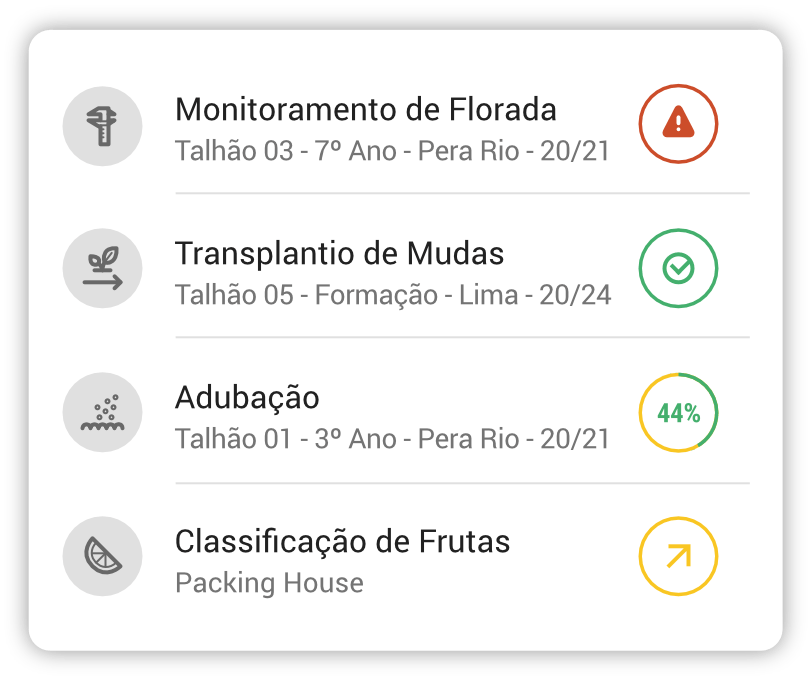Open Classificação de Frutas task
Viewport: 812px width, 680px height.
coord(342,542)
